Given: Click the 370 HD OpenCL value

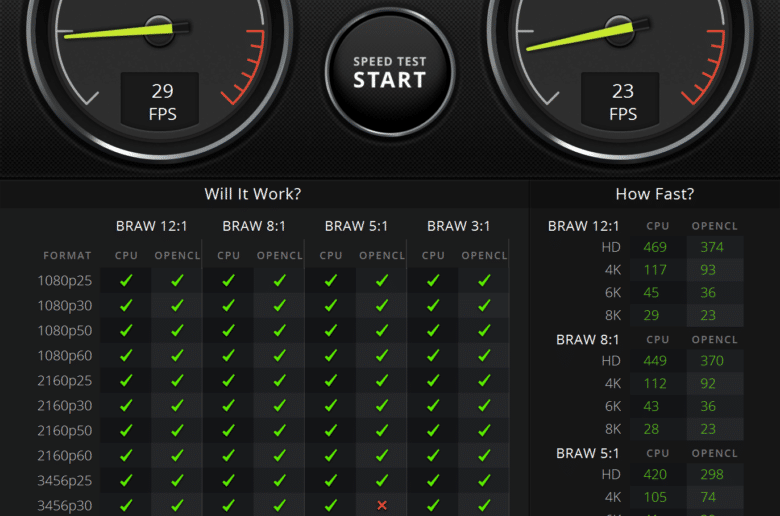Looking at the screenshot, I should (x=712, y=361).
